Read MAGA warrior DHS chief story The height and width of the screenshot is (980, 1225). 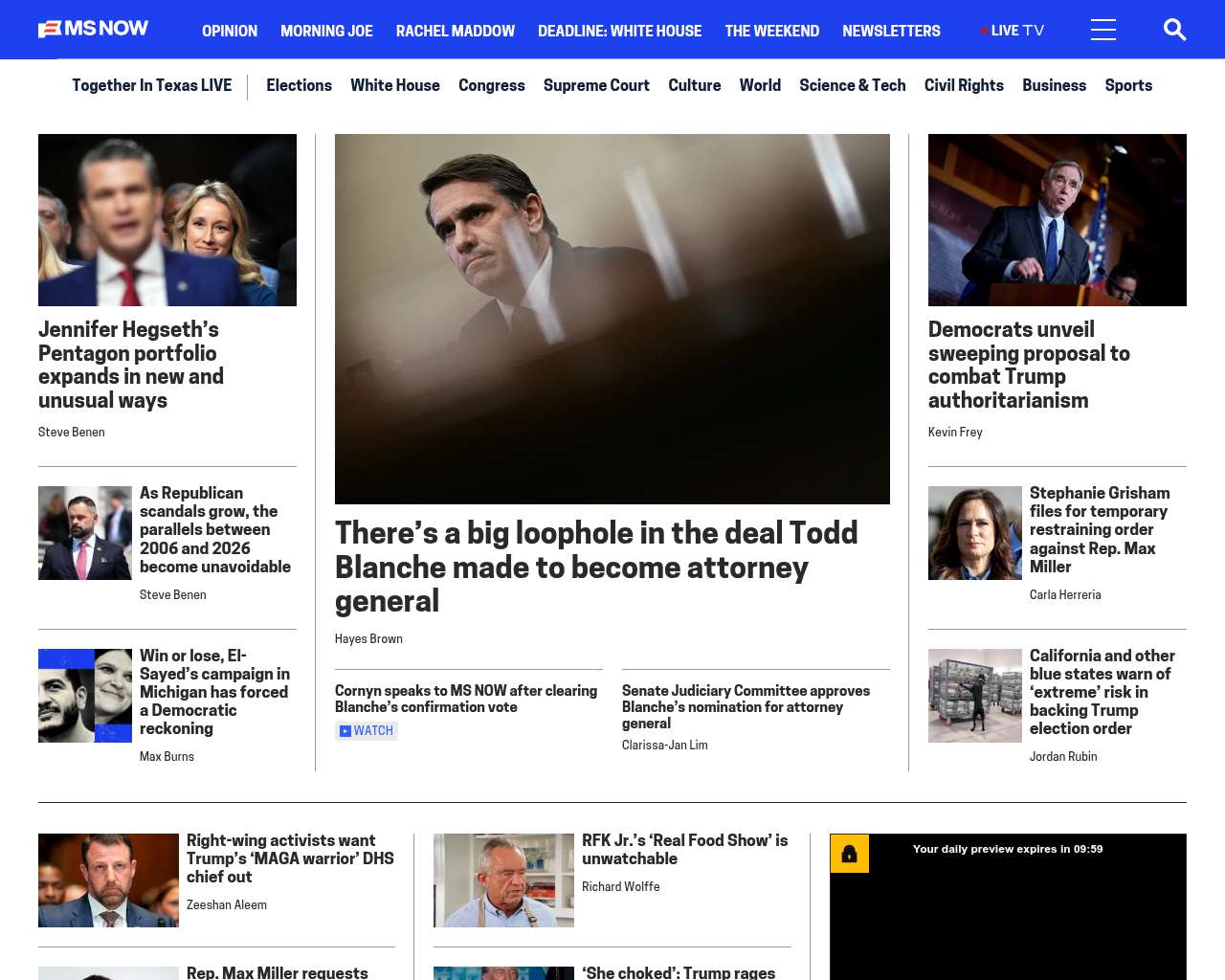tap(290, 858)
